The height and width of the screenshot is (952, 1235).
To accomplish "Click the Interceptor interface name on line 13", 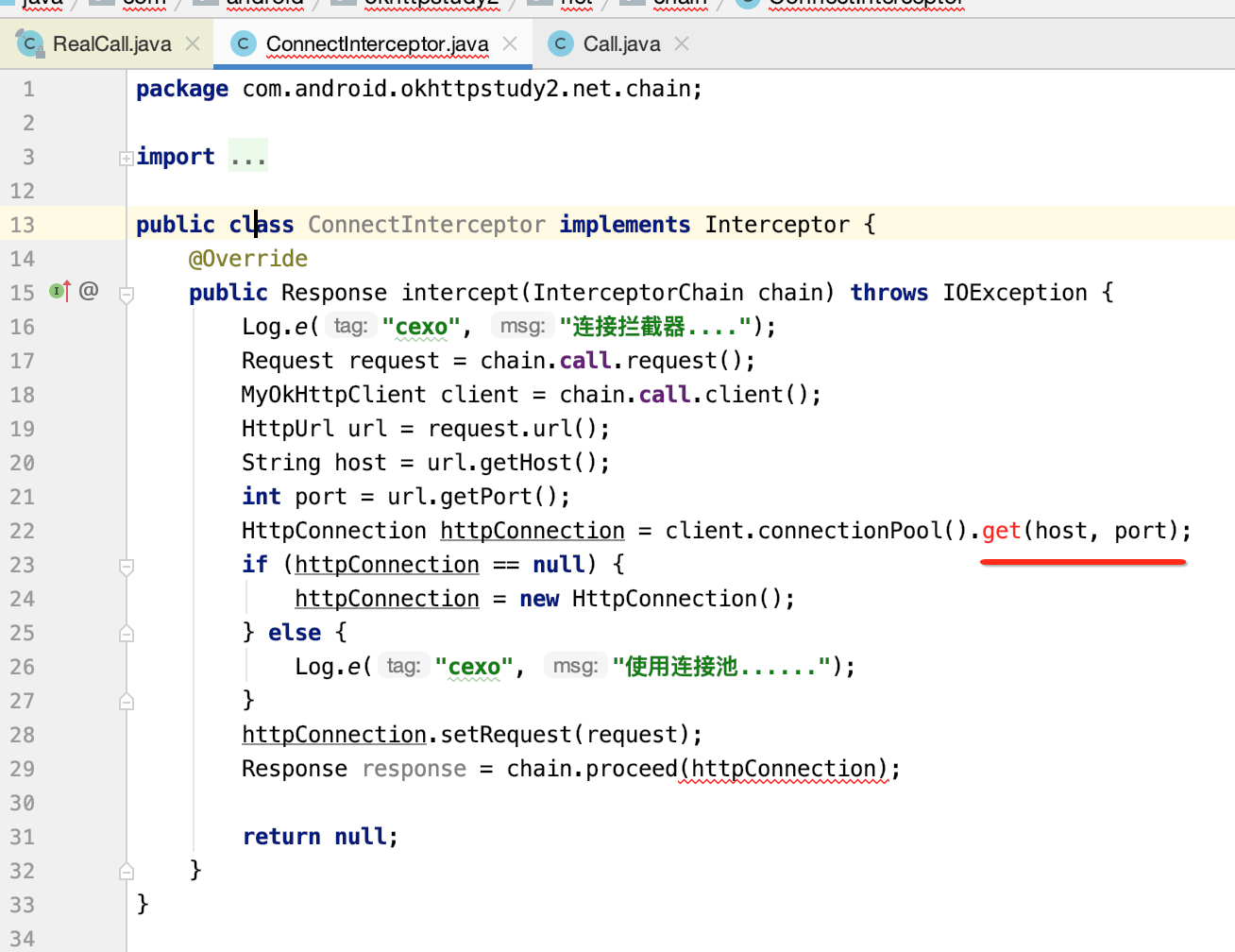I will (777, 225).
